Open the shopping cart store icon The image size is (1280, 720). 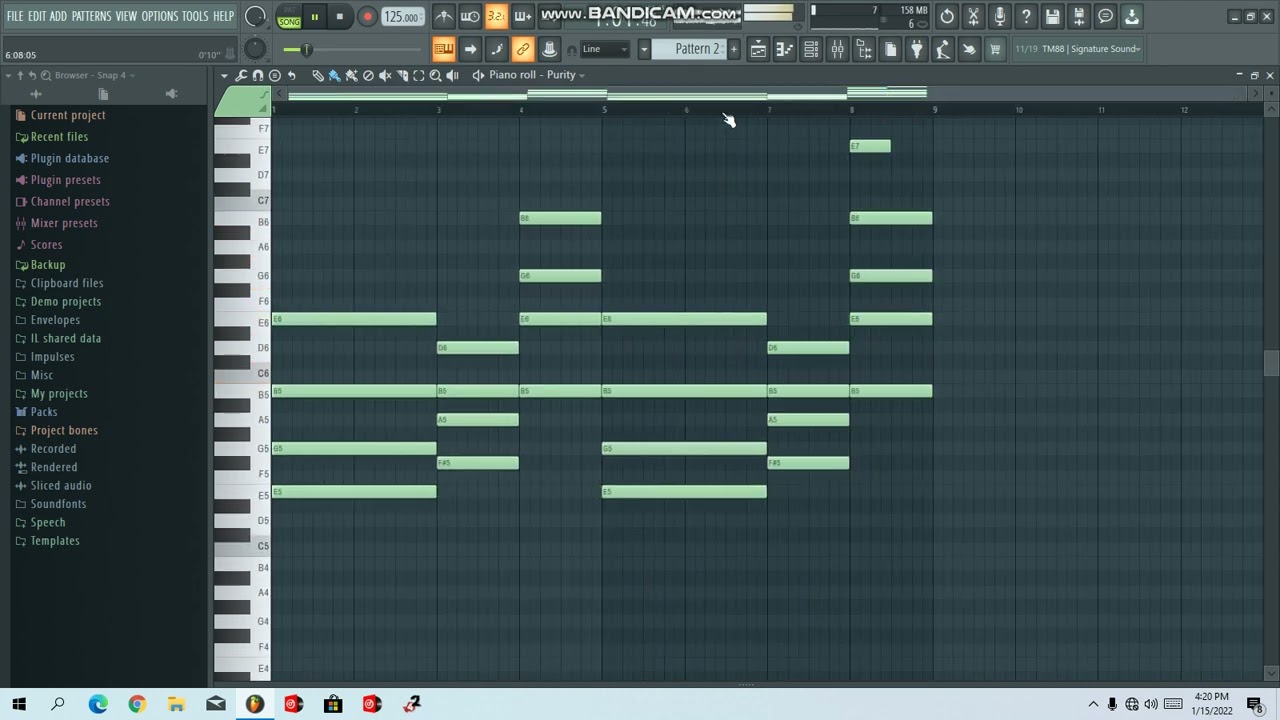[995, 49]
